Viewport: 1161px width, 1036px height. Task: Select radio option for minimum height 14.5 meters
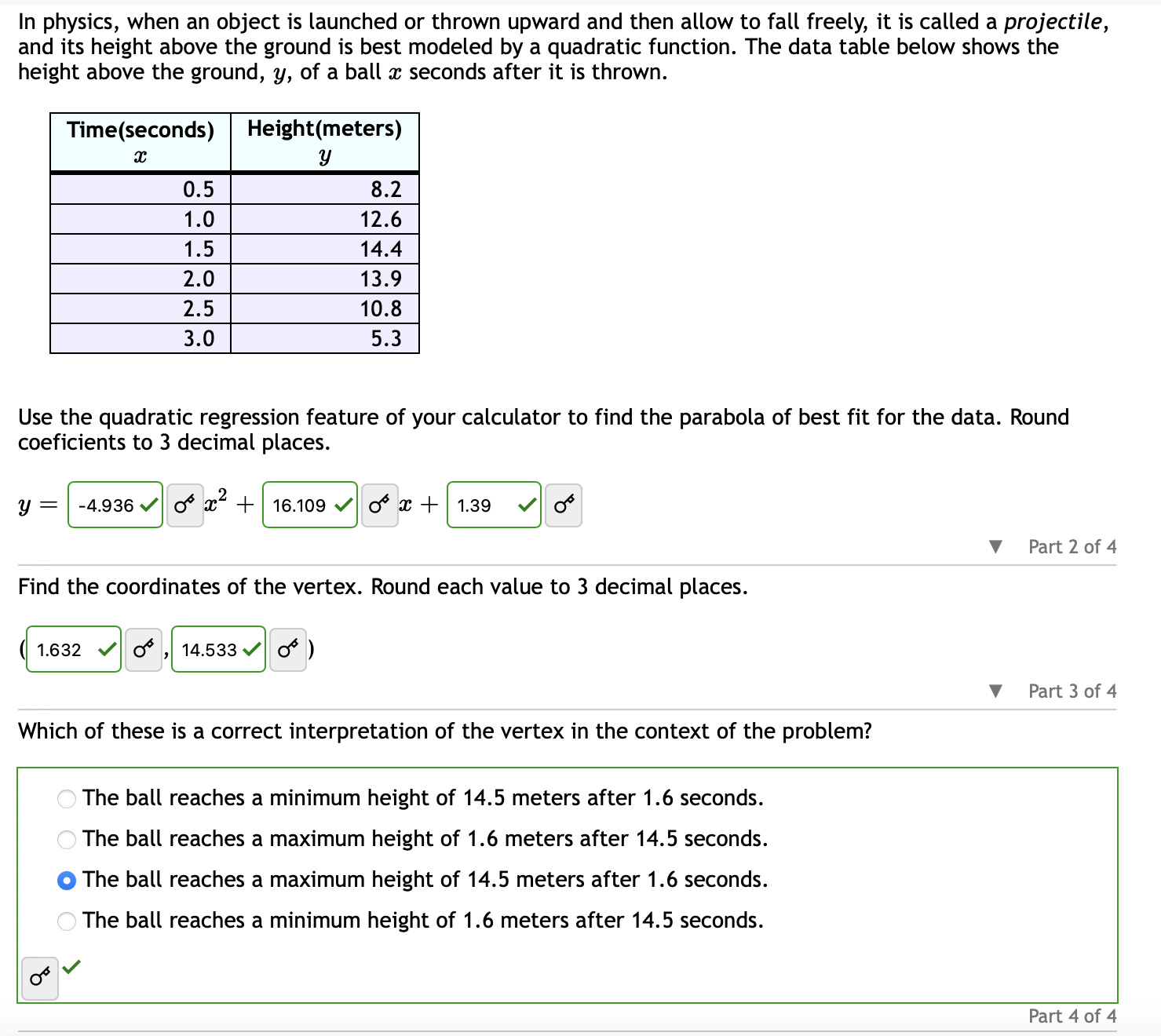pyautogui.click(x=66, y=798)
